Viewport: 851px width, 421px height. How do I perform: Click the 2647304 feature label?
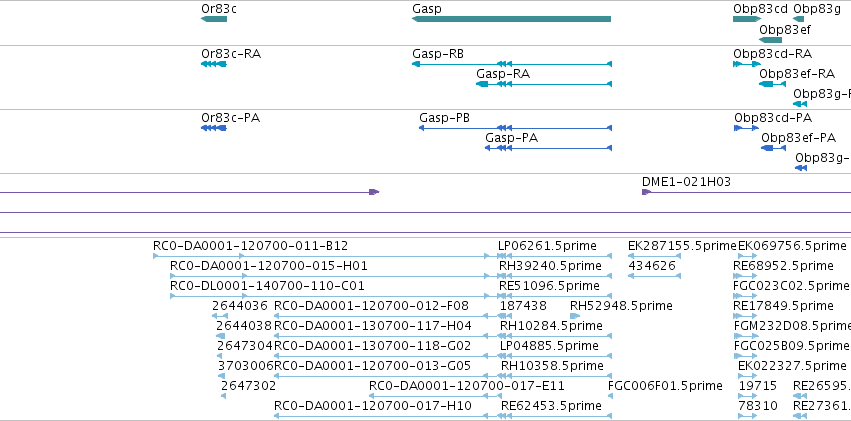245,346
